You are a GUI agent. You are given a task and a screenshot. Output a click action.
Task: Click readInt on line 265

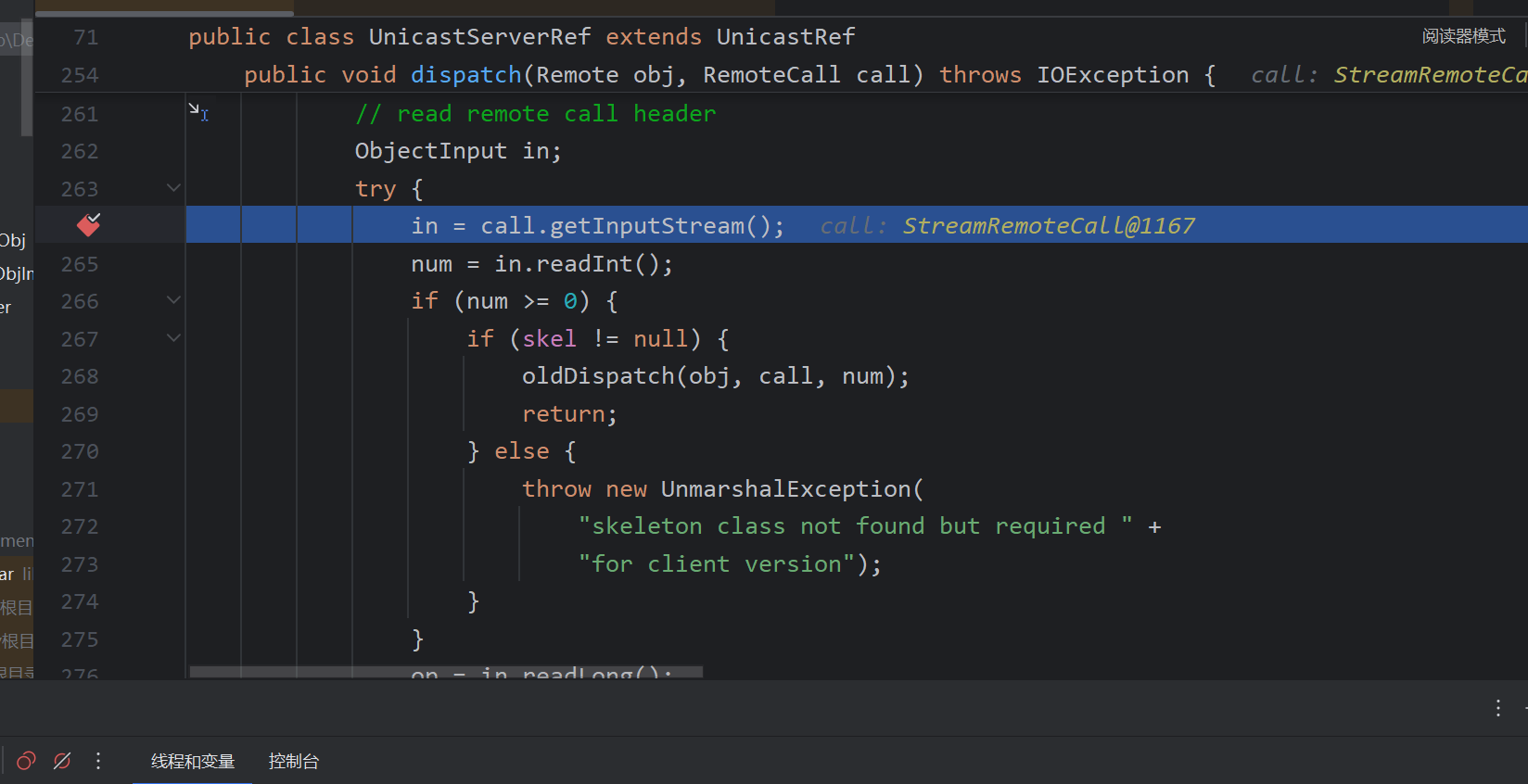[584, 264]
